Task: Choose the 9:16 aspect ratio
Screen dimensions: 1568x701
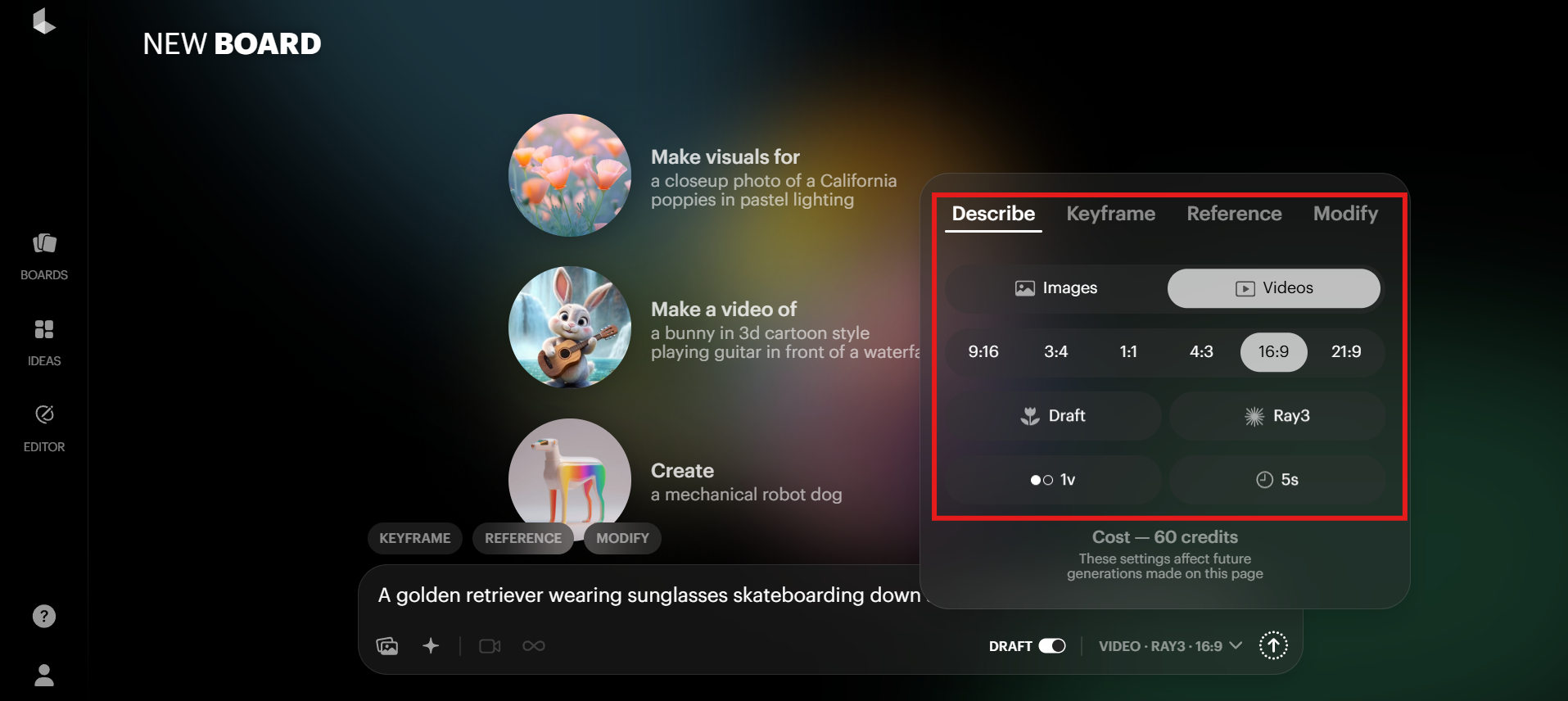Action: click(x=983, y=352)
